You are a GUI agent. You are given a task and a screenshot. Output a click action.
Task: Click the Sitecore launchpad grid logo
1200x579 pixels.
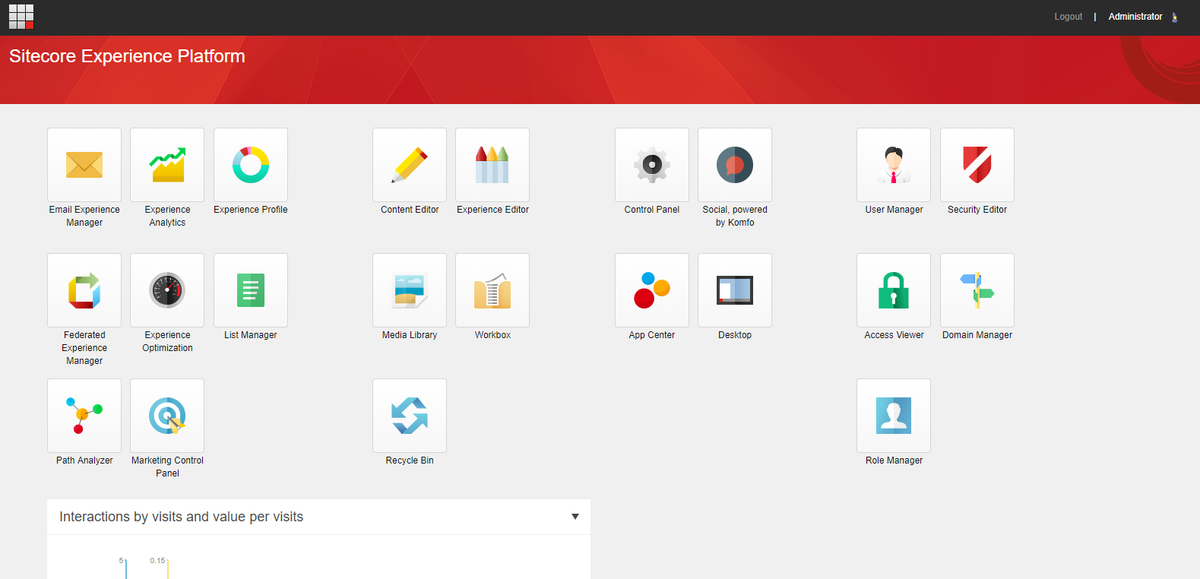point(22,16)
